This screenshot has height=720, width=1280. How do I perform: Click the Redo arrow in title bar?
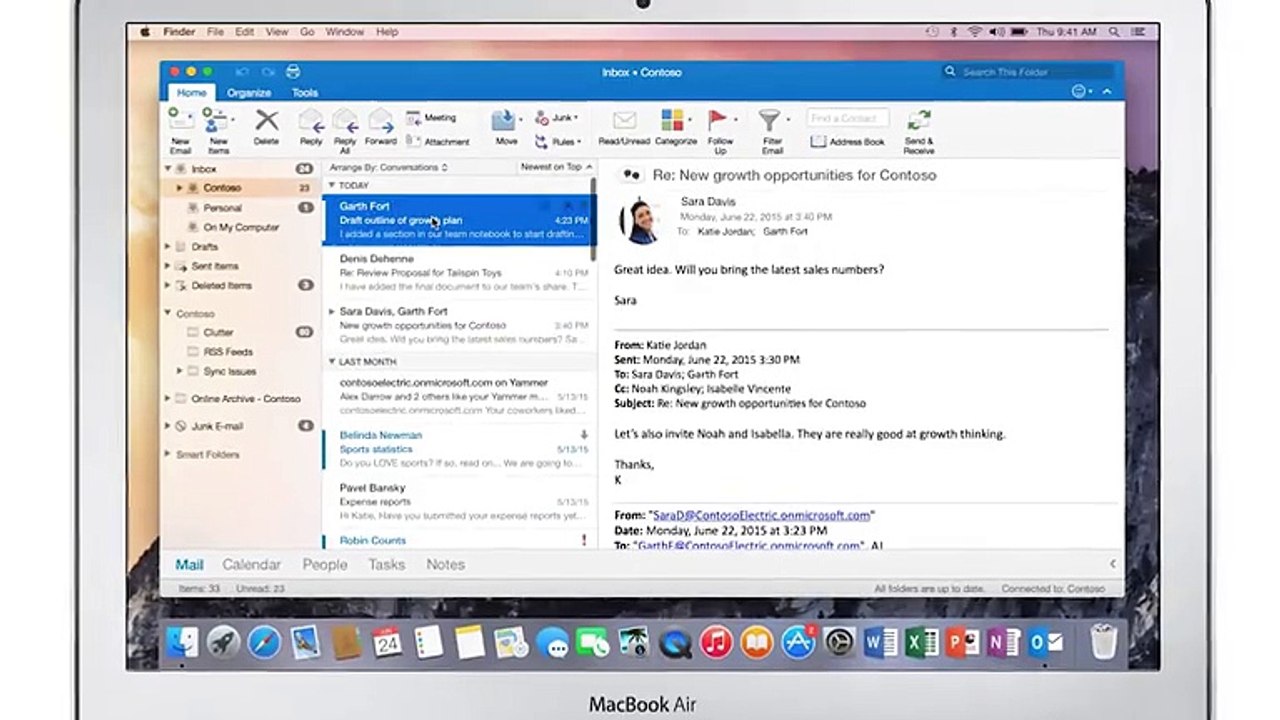click(268, 72)
